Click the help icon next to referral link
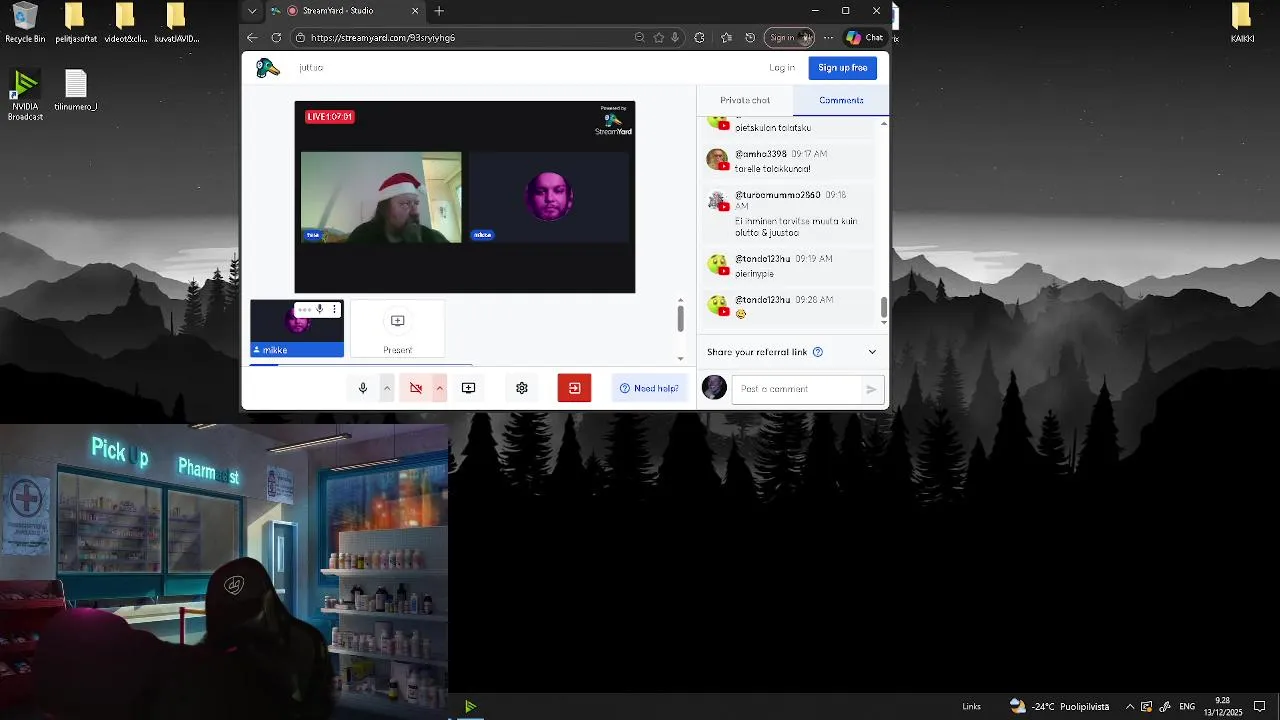 818,352
